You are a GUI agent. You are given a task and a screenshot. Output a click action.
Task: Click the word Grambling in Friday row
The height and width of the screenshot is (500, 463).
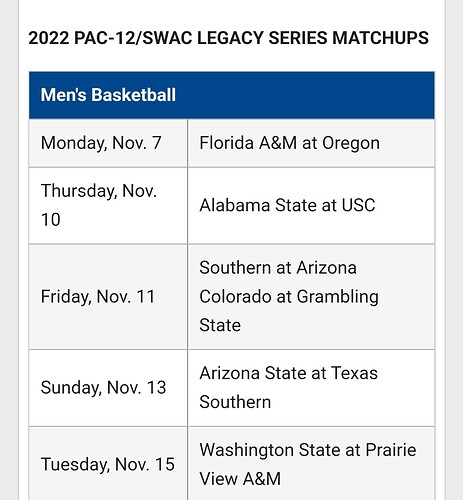click(338, 297)
